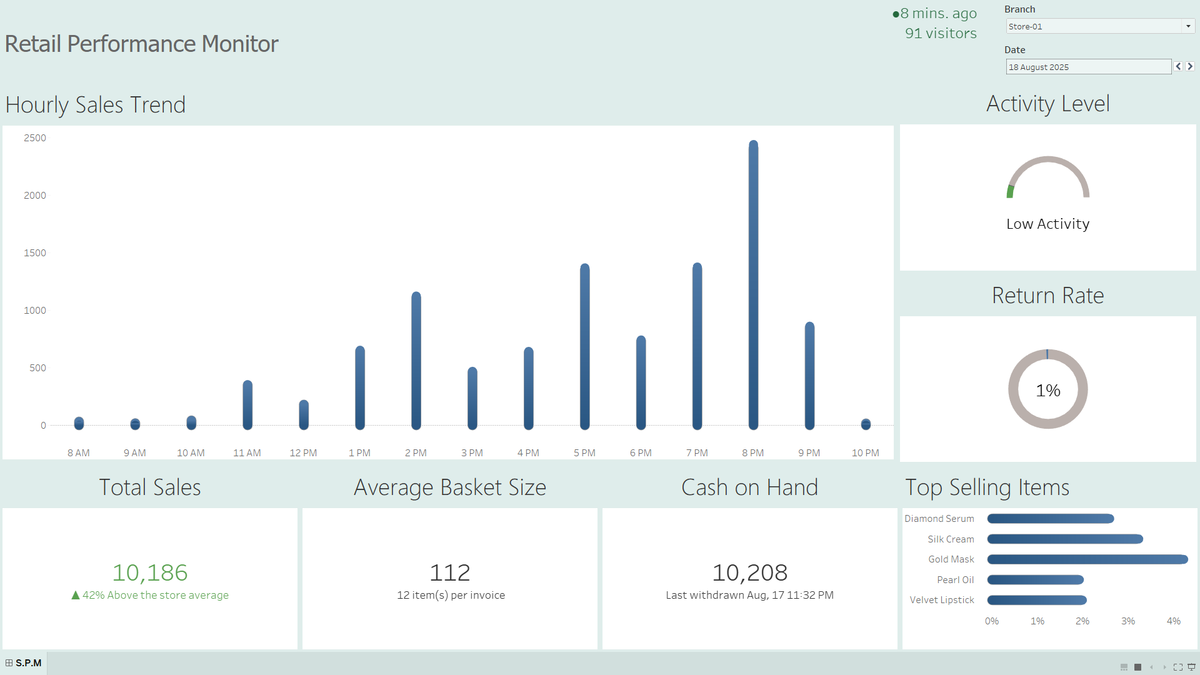Click the Gold Mask bar in Top Selling Items
The height and width of the screenshot is (675, 1200).
tap(1088, 559)
